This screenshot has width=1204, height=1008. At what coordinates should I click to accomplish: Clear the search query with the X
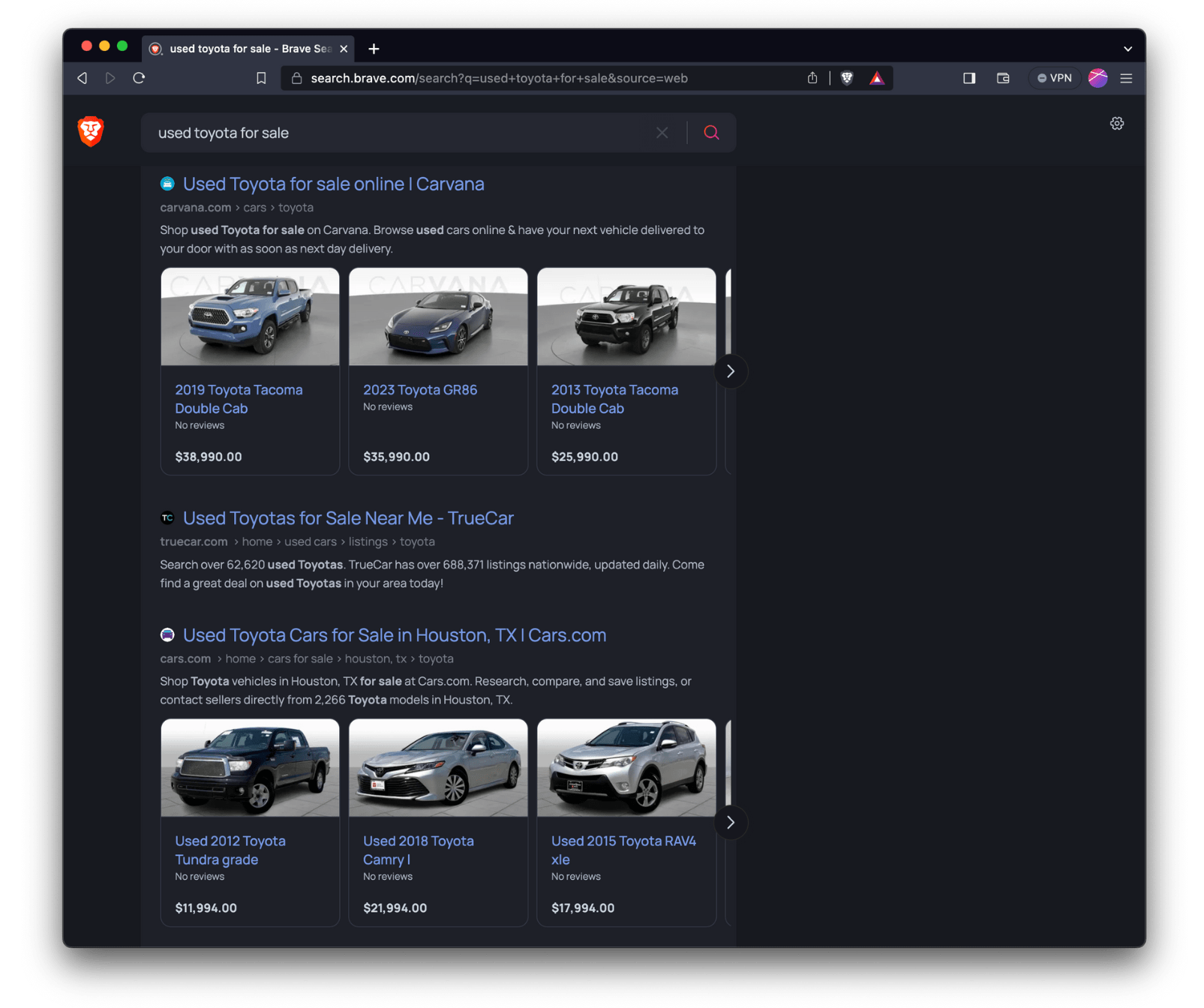pyautogui.click(x=662, y=133)
